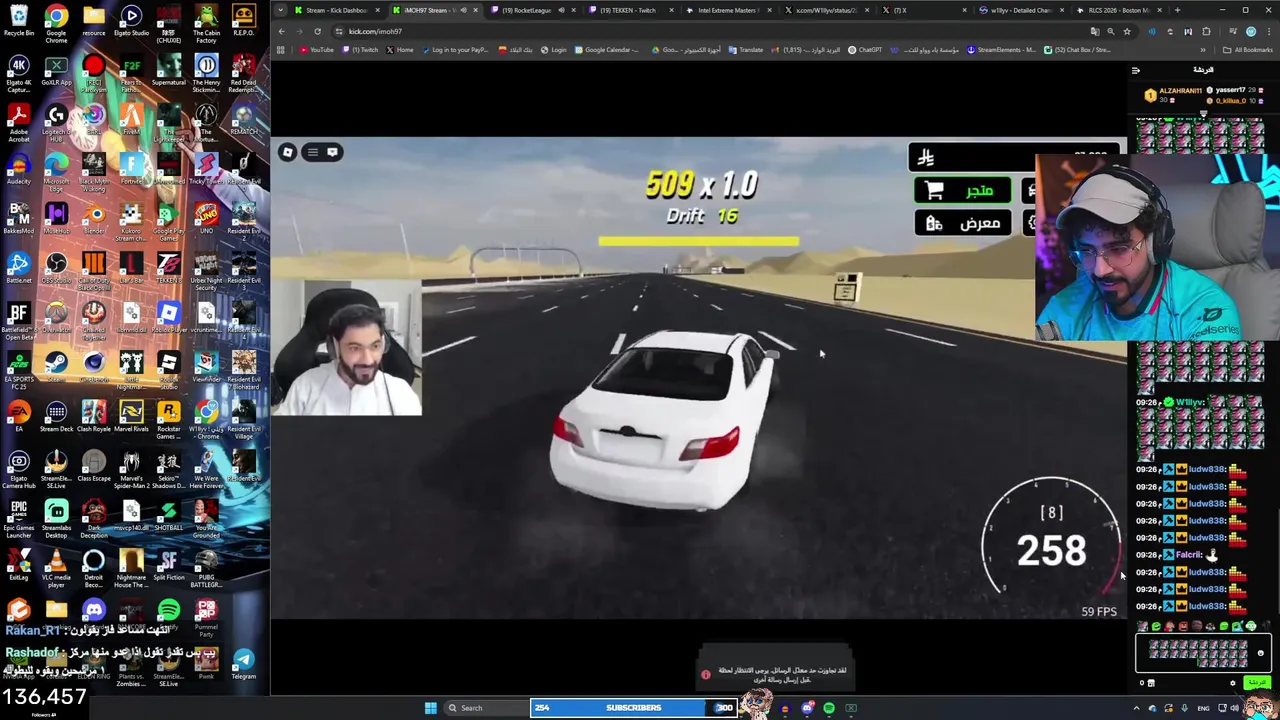Launch TEKKEN 8 desktop shortcut

168,268
